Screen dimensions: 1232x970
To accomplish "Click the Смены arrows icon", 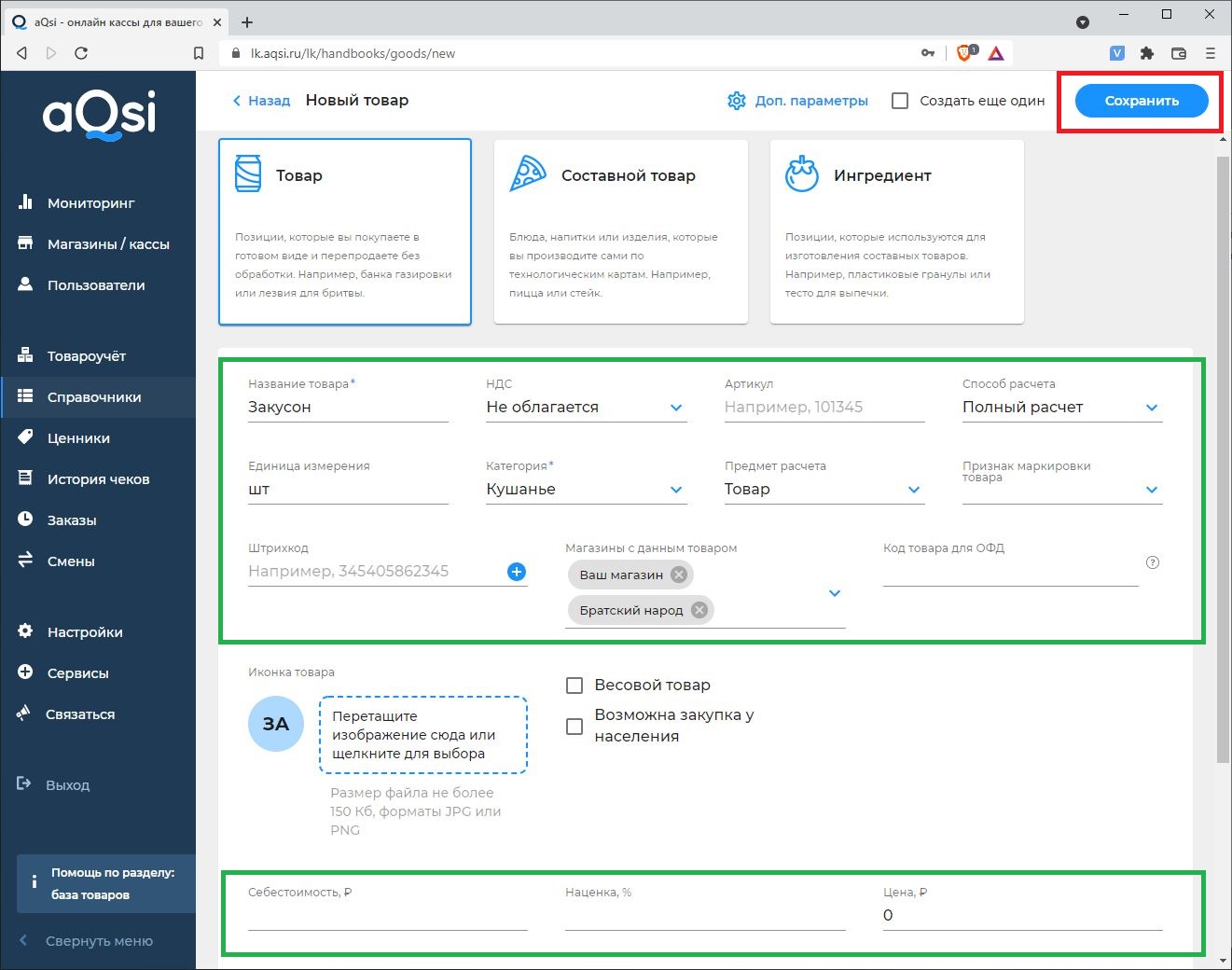I will point(25,561).
